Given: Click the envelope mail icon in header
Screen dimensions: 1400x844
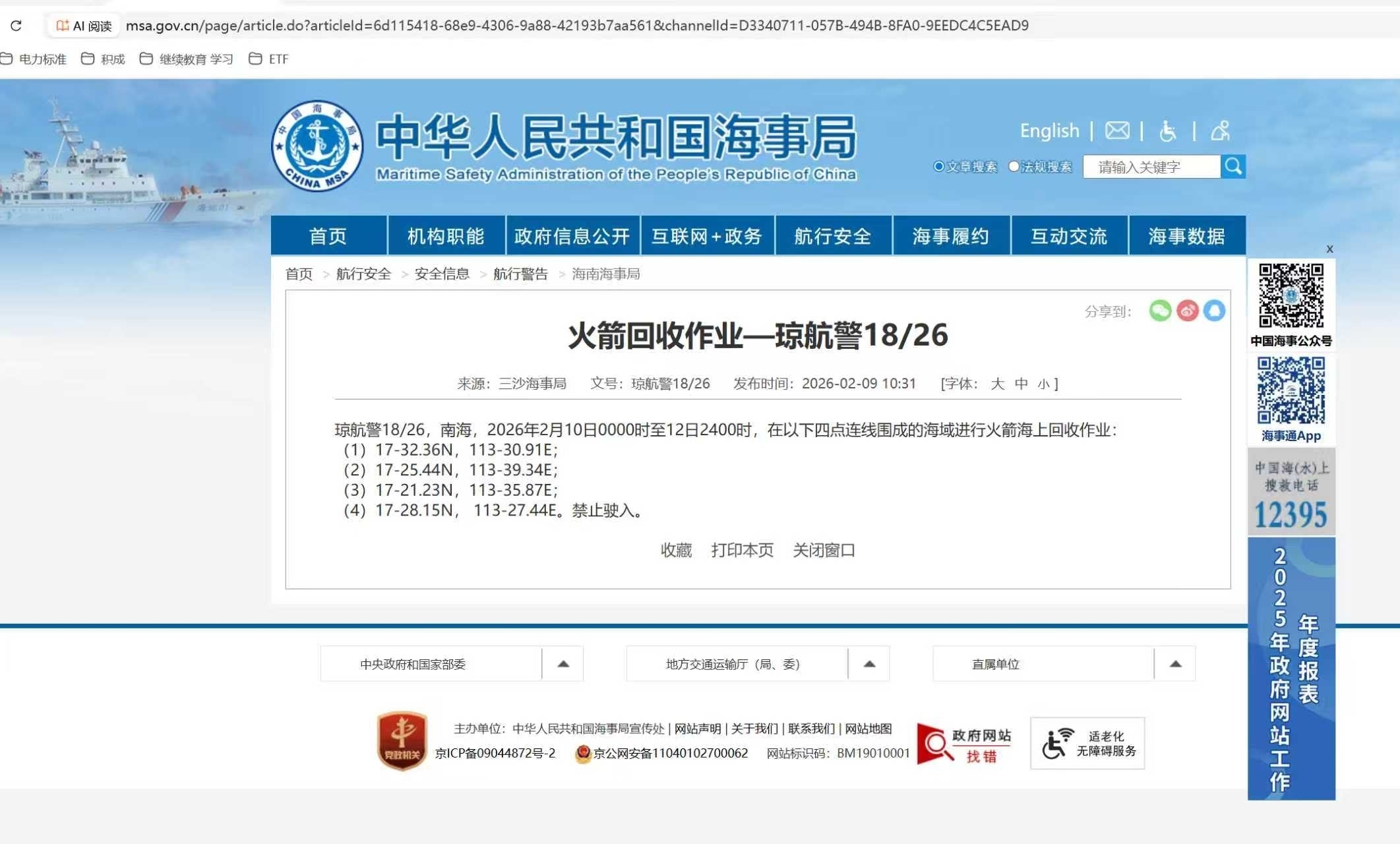Looking at the screenshot, I should pos(1117,131).
